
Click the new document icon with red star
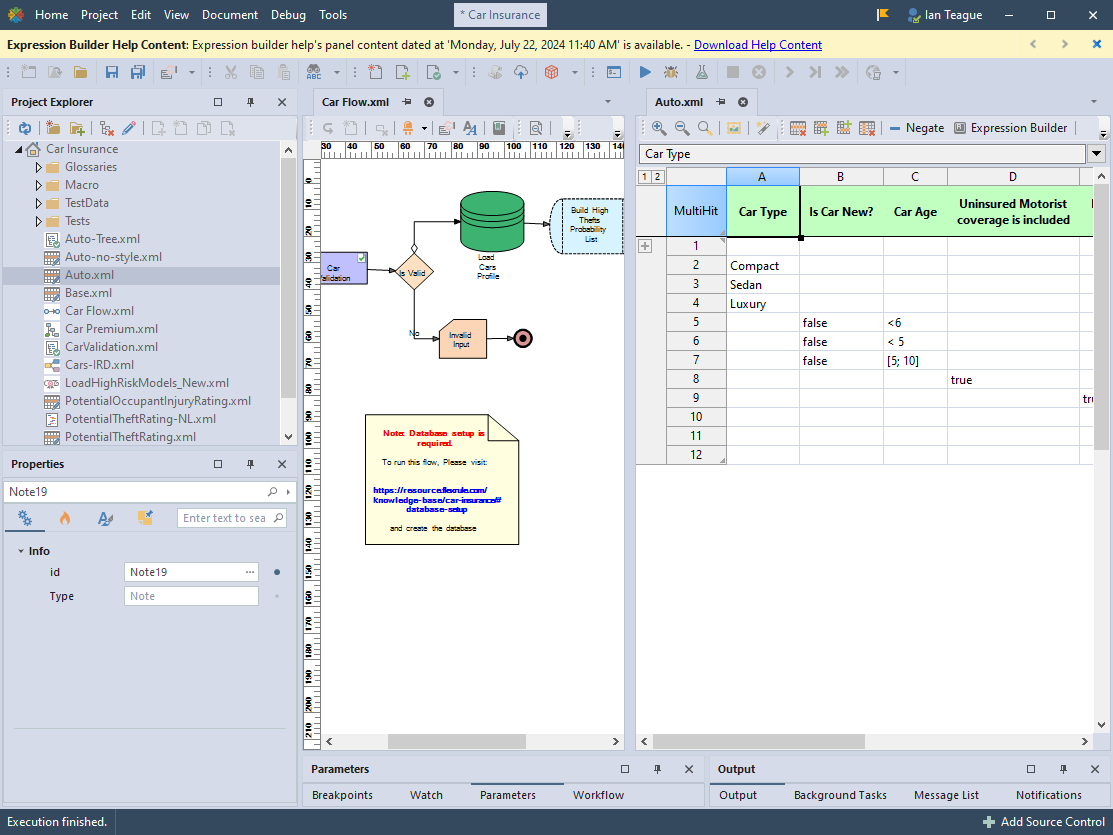coord(375,72)
